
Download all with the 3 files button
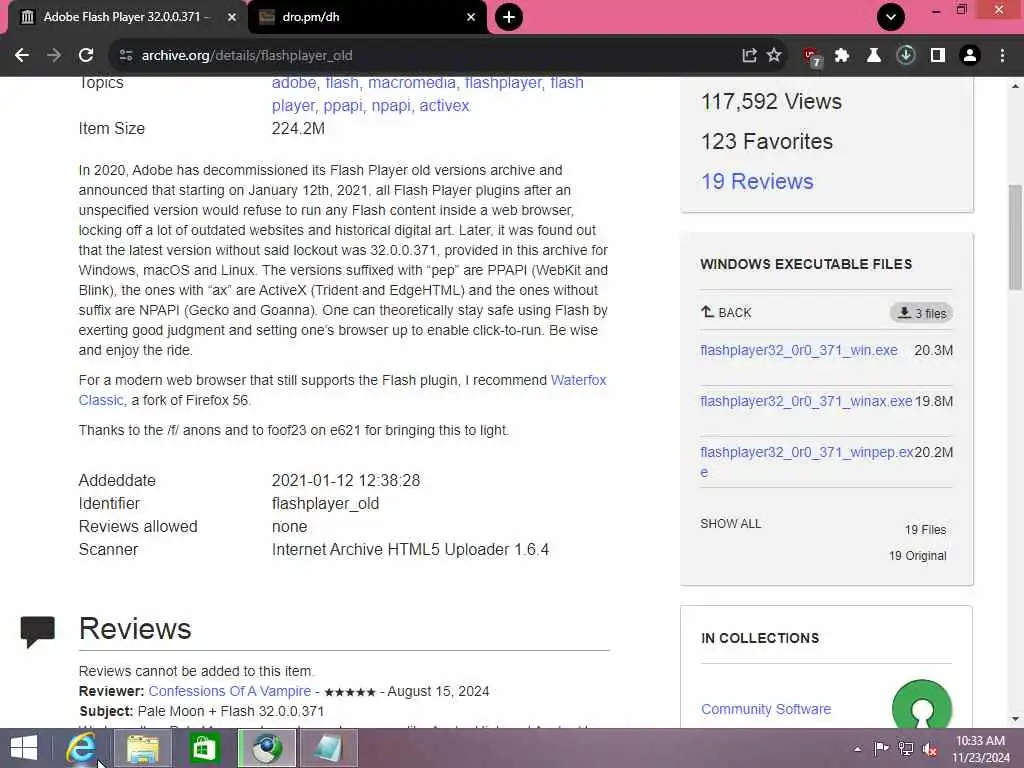921,313
